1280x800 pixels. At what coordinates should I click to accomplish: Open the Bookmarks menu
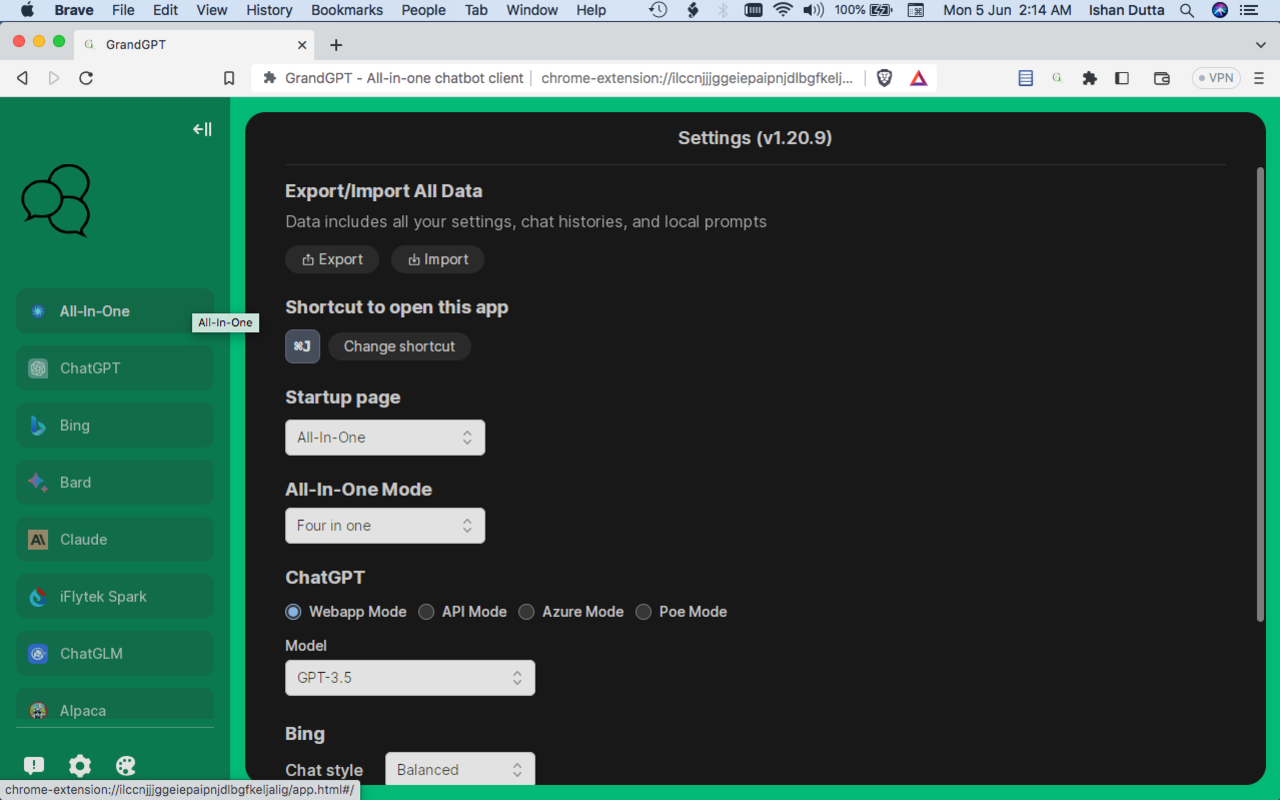[x=347, y=10]
